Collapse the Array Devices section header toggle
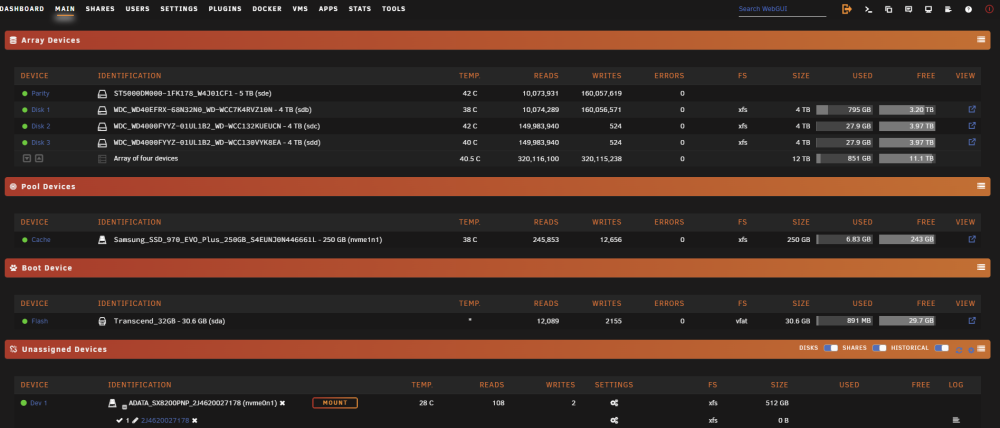The image size is (1000, 428). (x=981, y=40)
